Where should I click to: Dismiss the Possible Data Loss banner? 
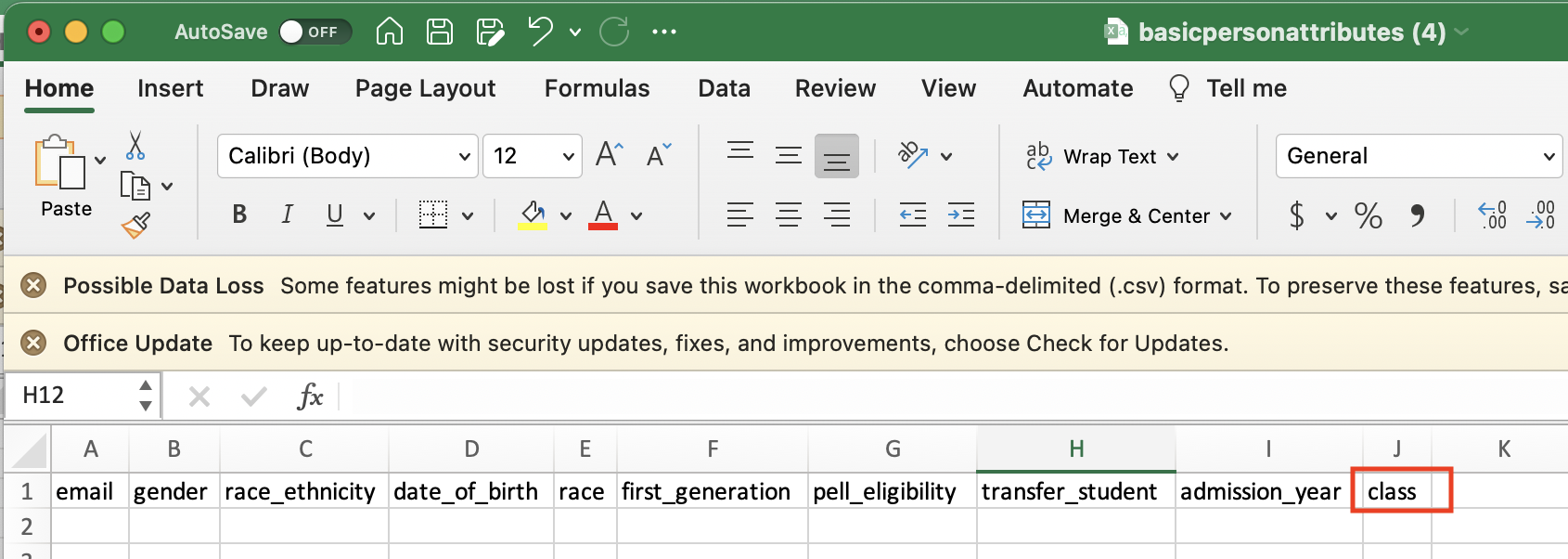click(x=33, y=285)
